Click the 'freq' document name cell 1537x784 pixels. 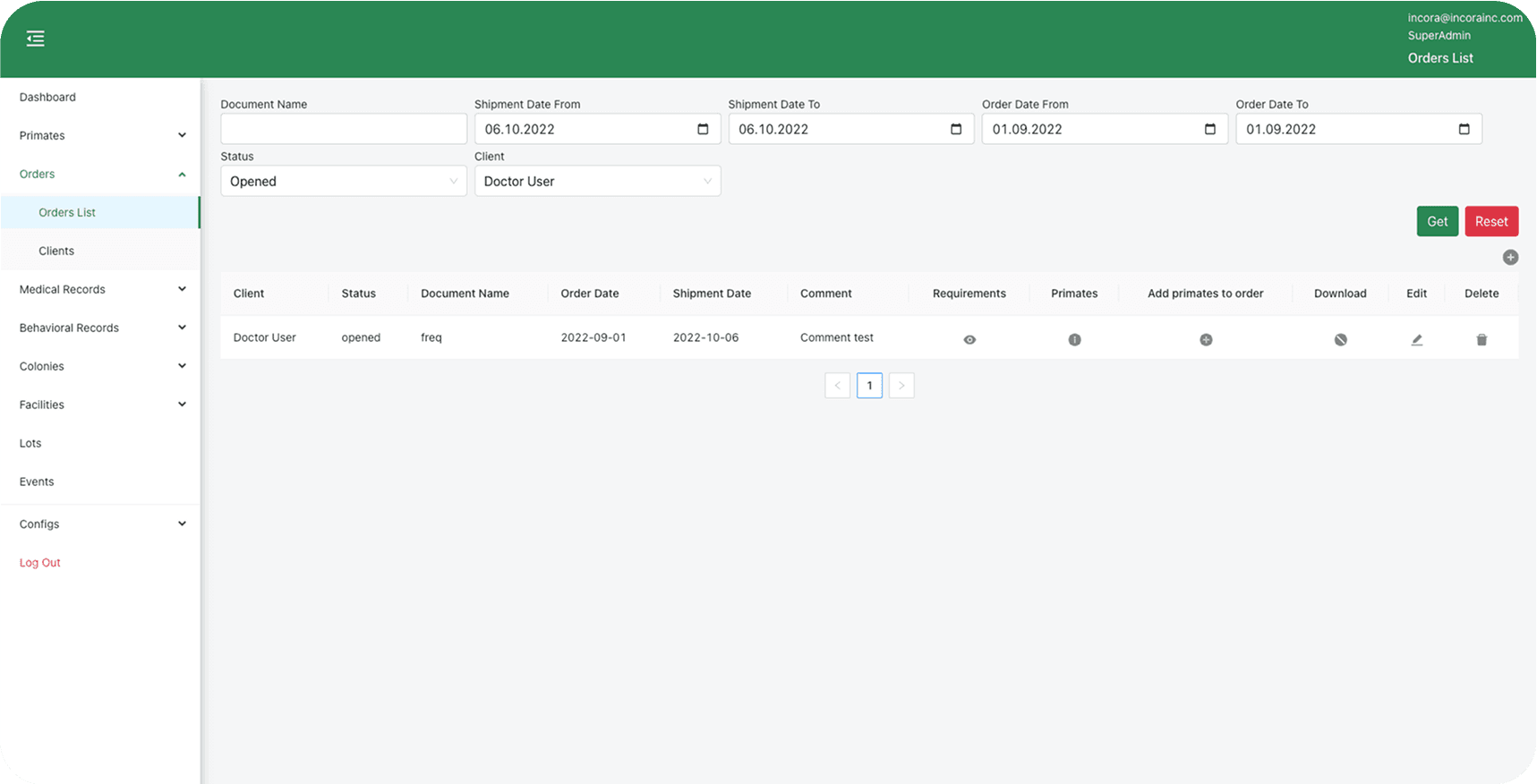[431, 337]
